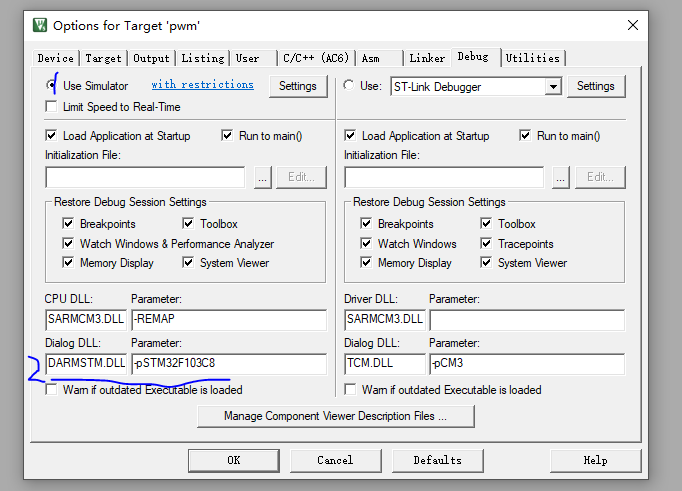The height and width of the screenshot is (491, 682).
Task: Open Manage Component Viewer Description Files
Action: (x=335, y=416)
